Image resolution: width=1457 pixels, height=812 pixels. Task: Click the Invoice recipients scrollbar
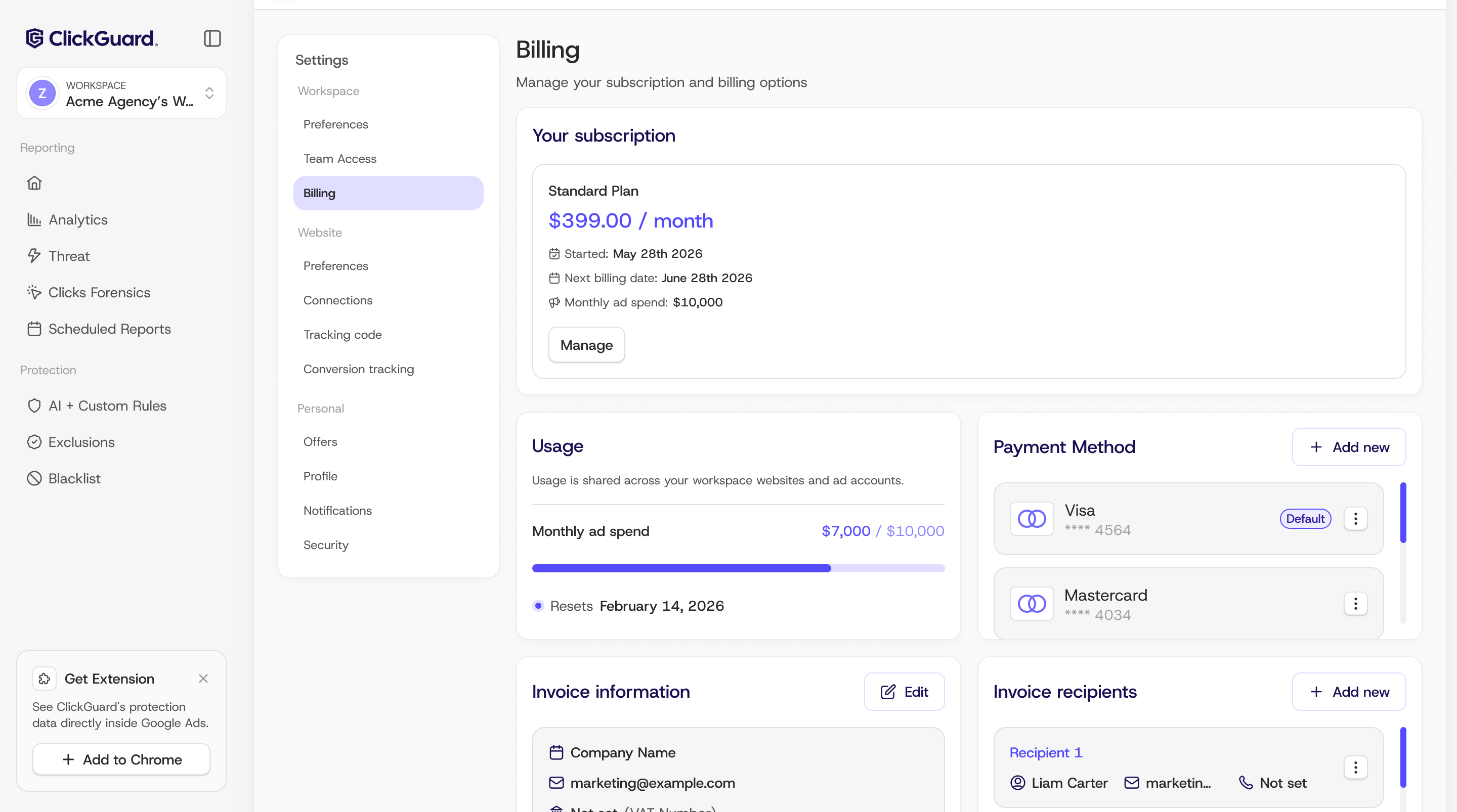tap(1403, 757)
